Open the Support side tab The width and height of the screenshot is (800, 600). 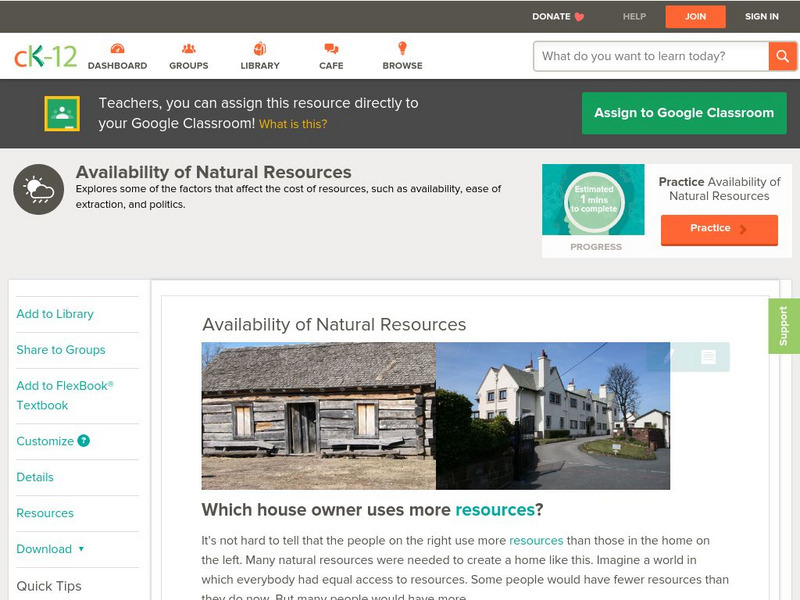[x=783, y=326]
